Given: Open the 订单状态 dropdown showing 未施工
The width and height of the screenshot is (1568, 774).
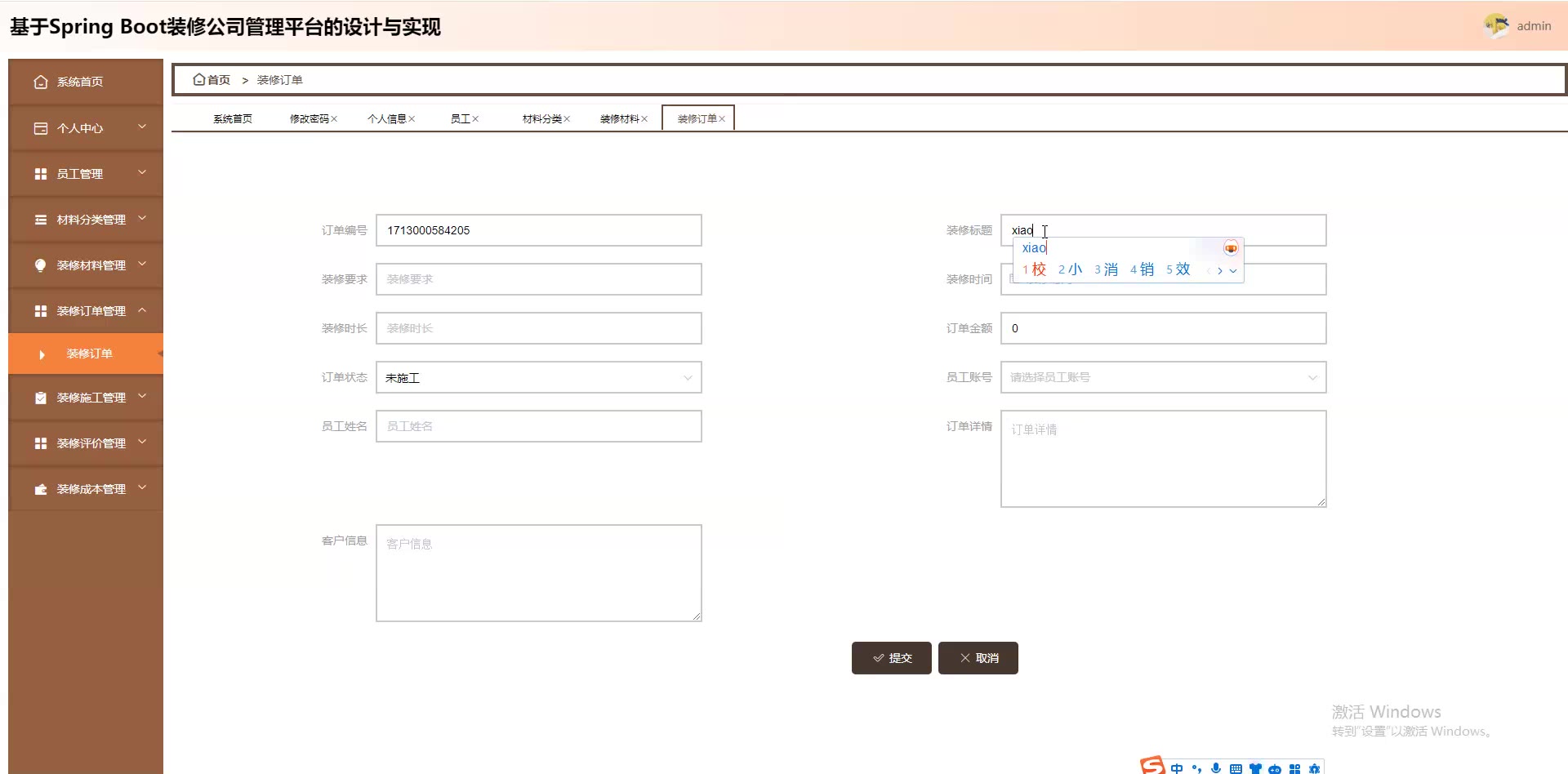Looking at the screenshot, I should click(539, 377).
